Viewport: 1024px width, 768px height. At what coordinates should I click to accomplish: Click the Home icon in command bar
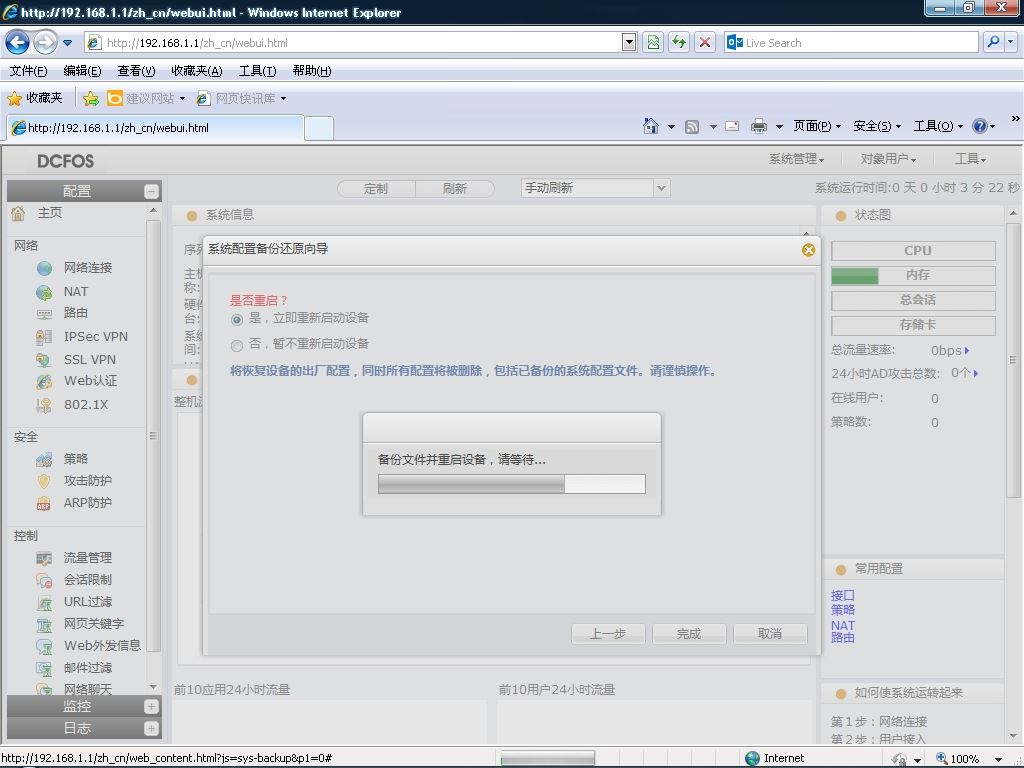coord(650,126)
